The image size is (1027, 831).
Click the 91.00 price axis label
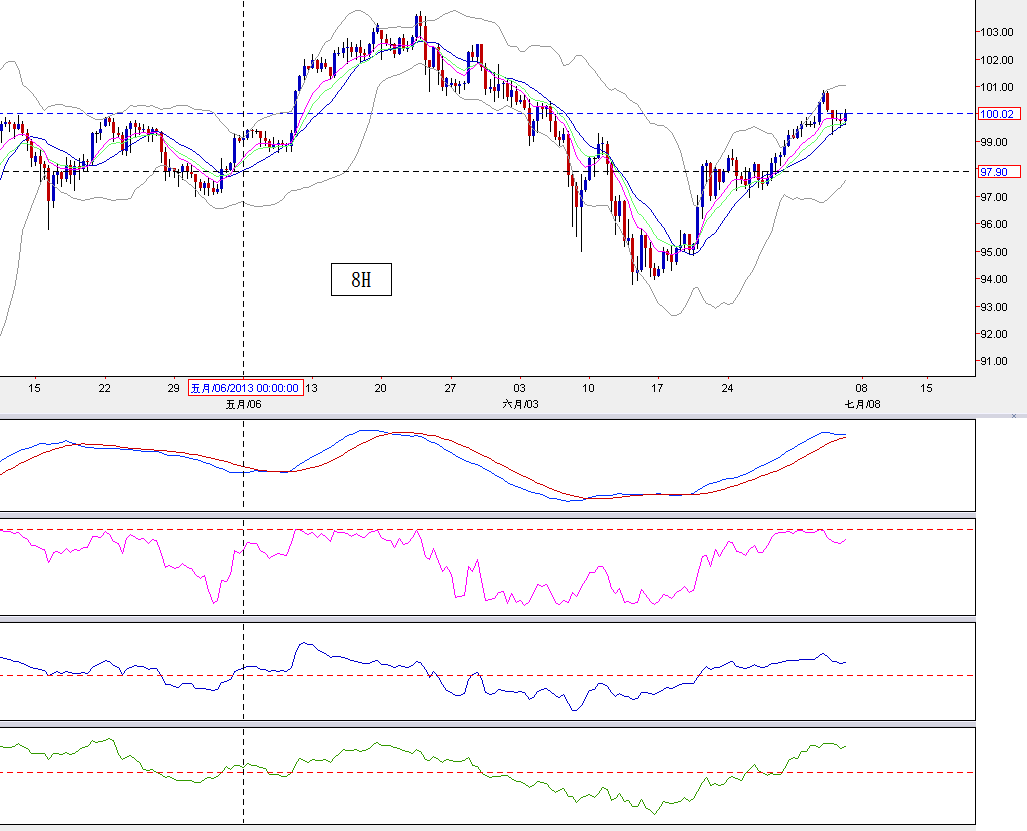point(997,362)
